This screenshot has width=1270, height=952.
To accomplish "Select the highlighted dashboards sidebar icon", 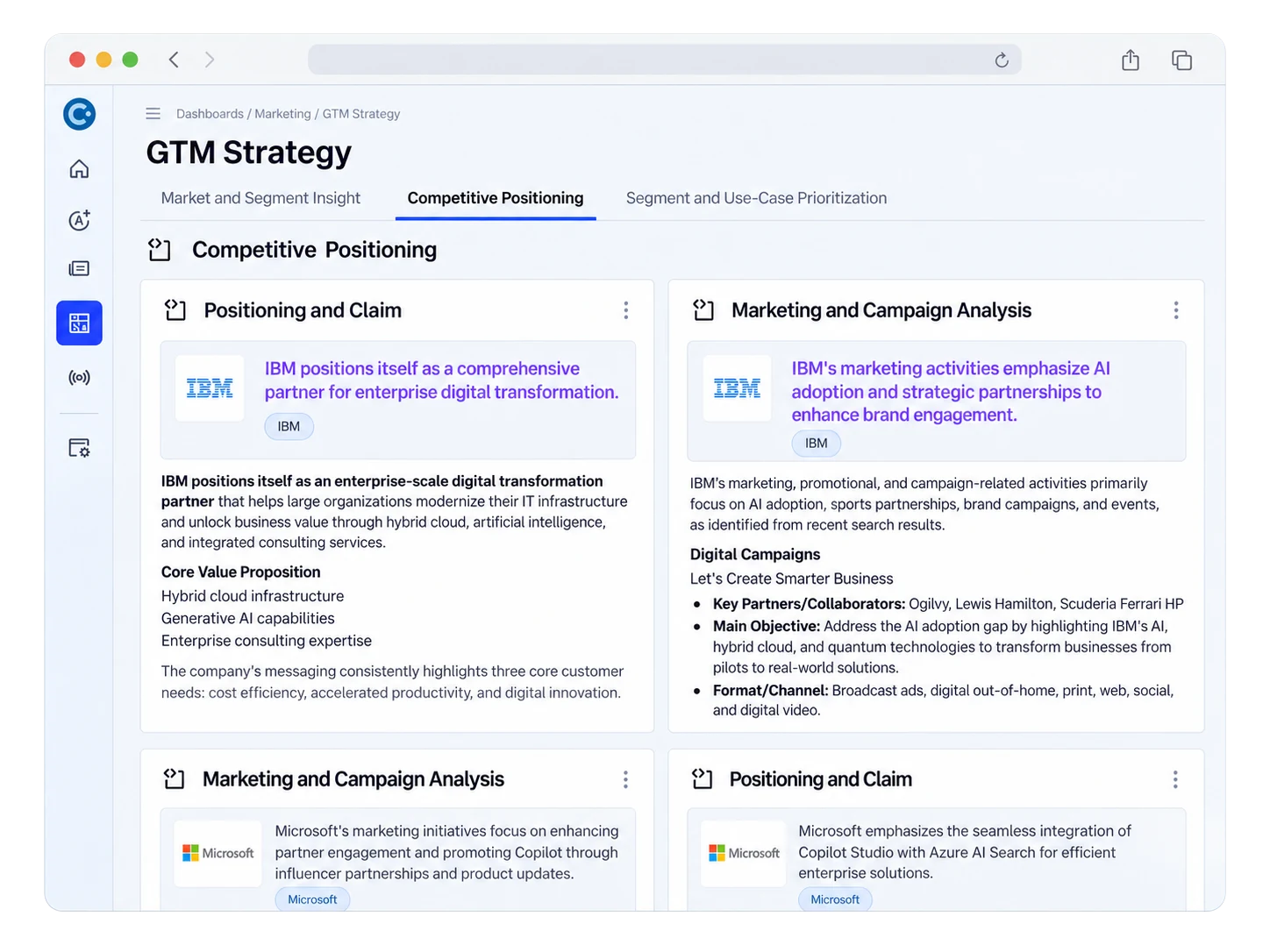I will coord(79,323).
